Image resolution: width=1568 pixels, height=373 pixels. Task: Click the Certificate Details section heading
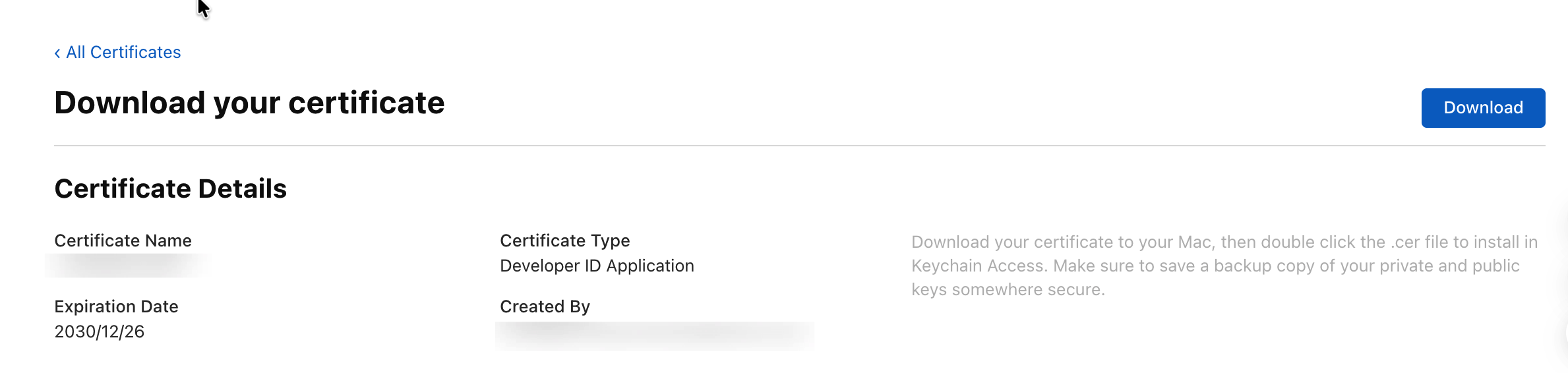(170, 189)
